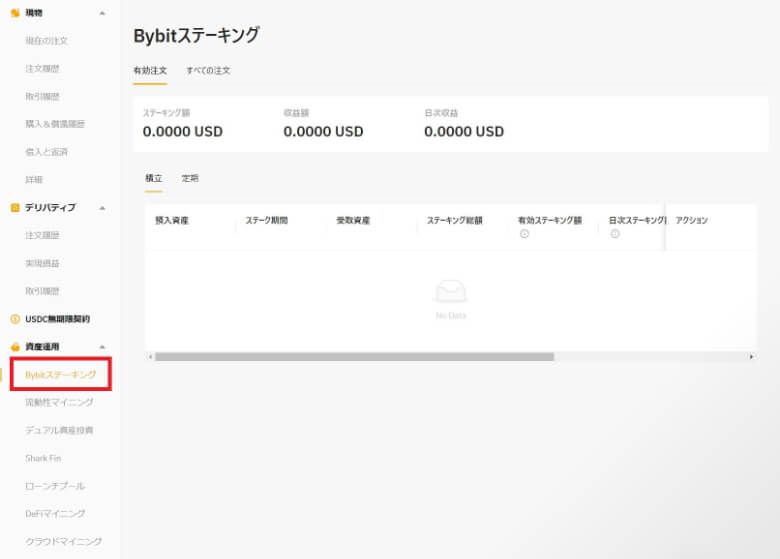Open デュアル資産投資 in sidebar
The height and width of the screenshot is (559, 780).
click(59, 430)
